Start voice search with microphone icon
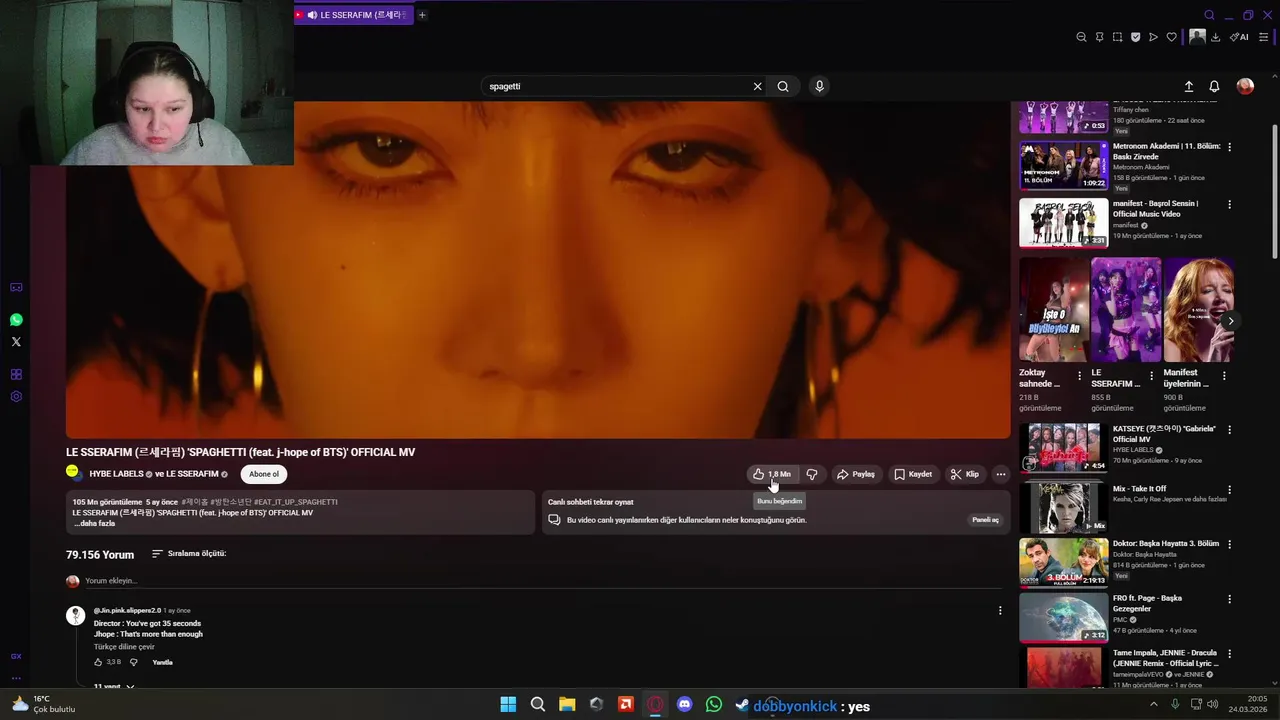The width and height of the screenshot is (1280, 720). pos(819,86)
